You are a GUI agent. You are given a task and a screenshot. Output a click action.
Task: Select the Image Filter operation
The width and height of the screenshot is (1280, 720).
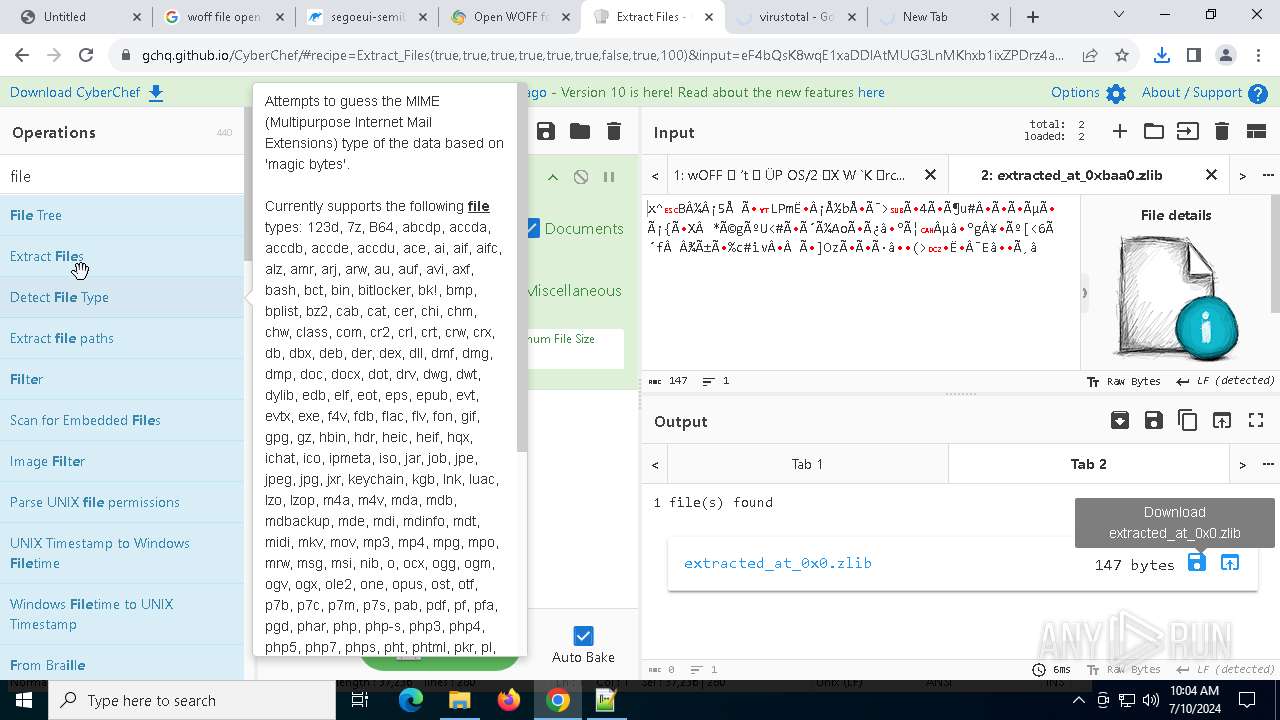click(x=122, y=461)
